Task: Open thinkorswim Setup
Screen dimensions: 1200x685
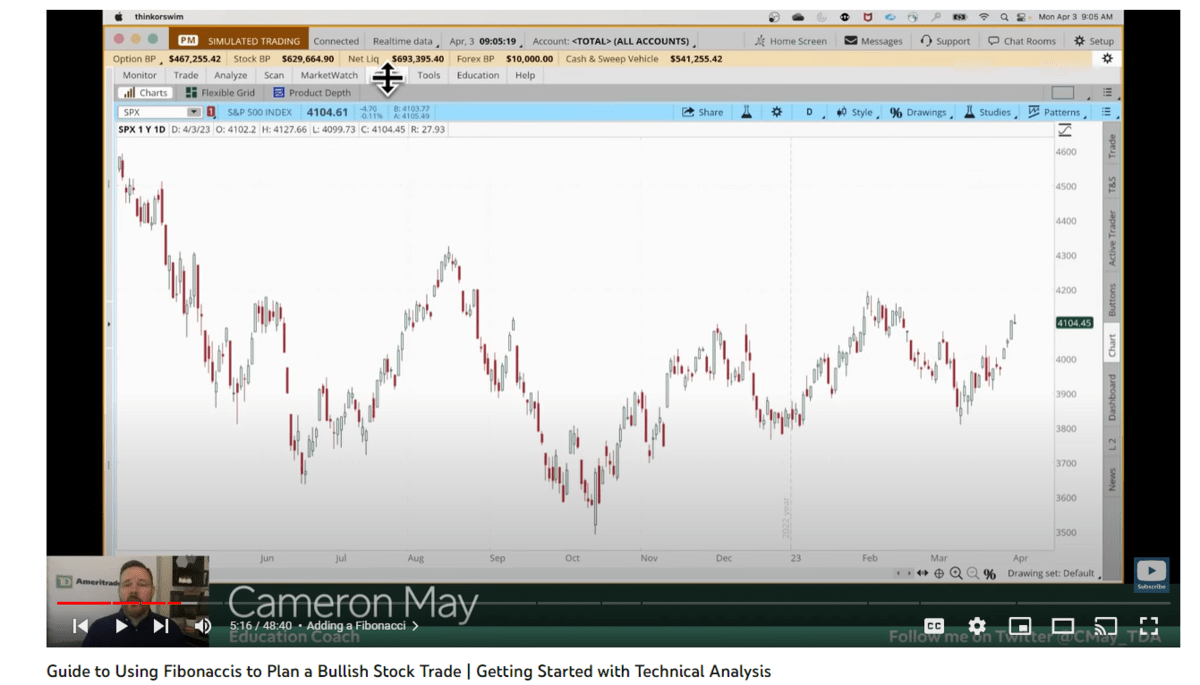Action: point(1093,41)
